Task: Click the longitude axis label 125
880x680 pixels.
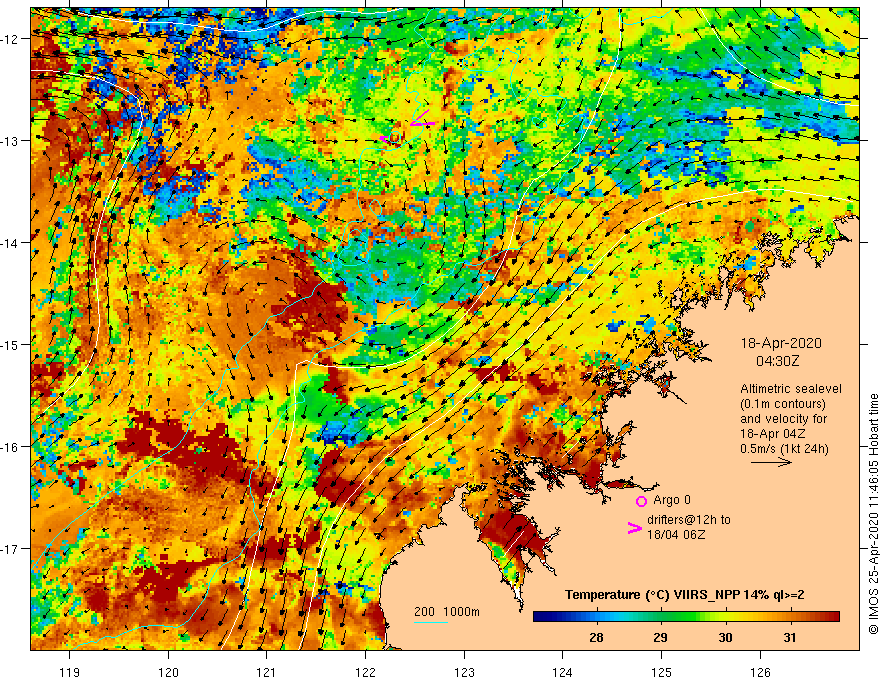Action: [x=662, y=672]
